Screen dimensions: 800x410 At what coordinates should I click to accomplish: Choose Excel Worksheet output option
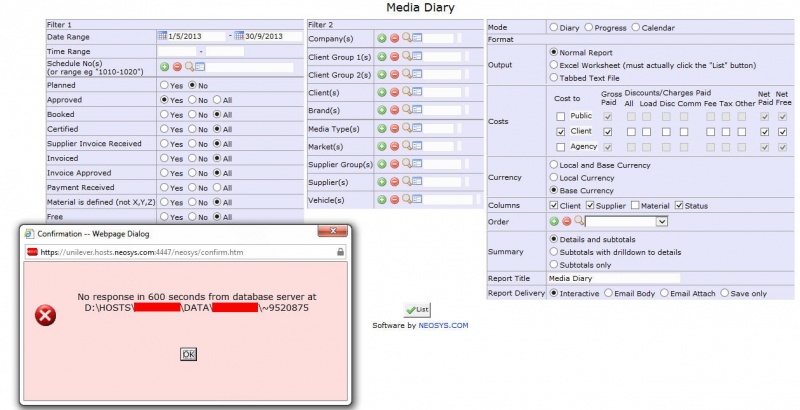(x=554, y=65)
